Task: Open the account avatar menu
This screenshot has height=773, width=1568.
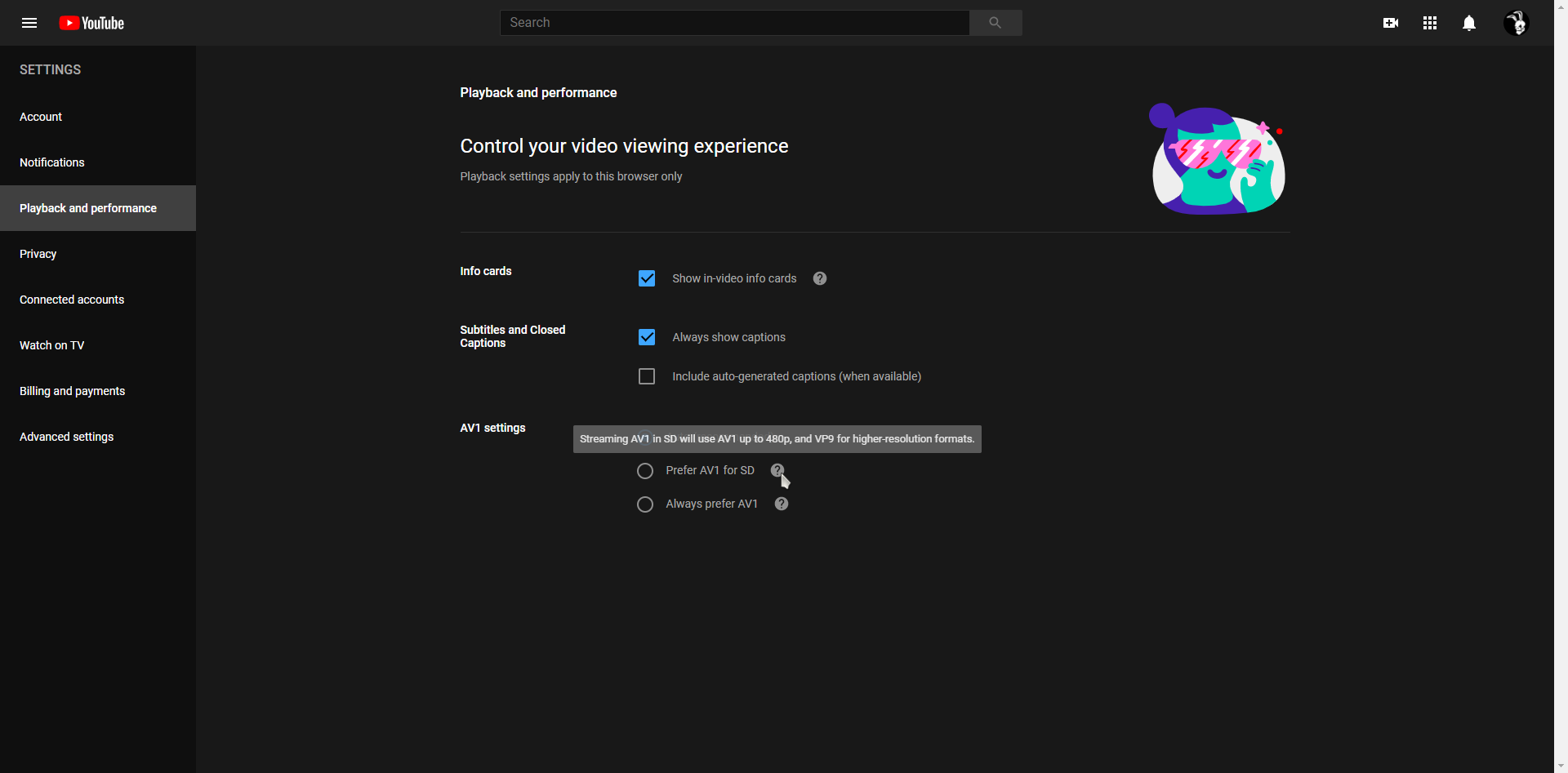Action: point(1516,23)
